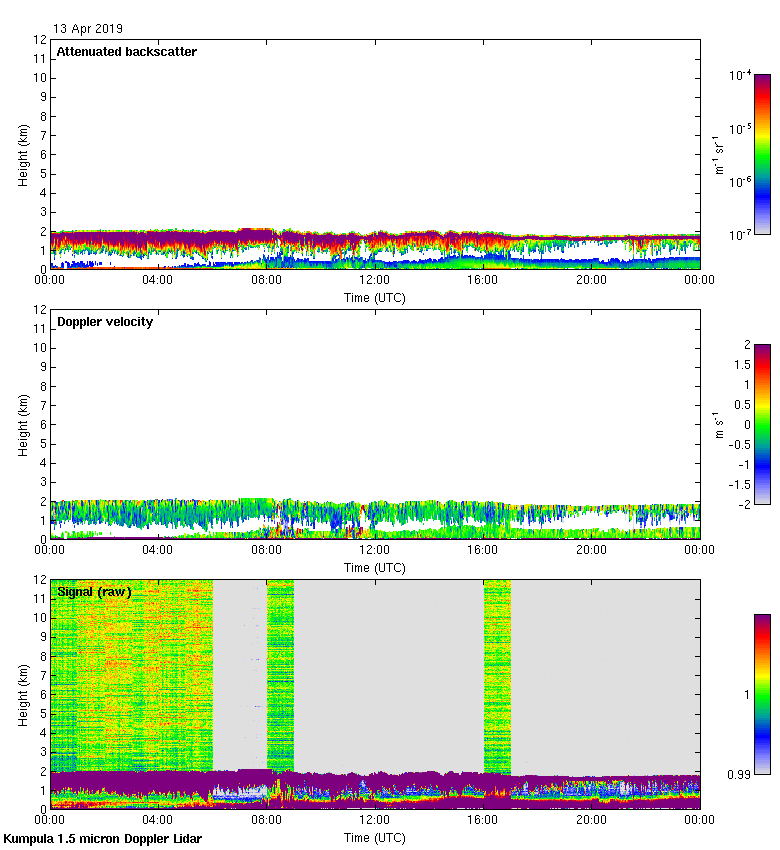
Task: Click the 0.99 label on the raw signal color bar
Action: tap(740, 773)
